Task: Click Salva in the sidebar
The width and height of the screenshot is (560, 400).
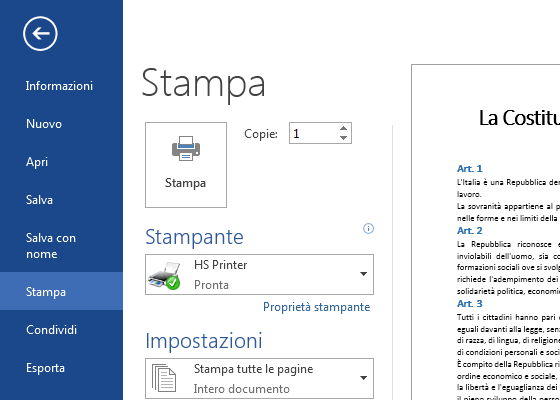Action: [x=39, y=200]
